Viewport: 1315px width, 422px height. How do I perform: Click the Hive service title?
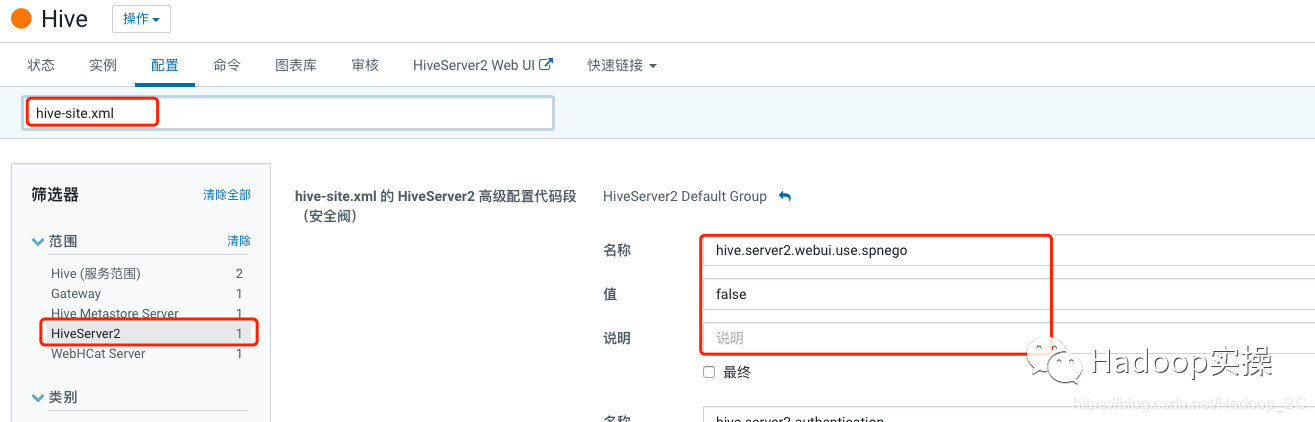click(x=65, y=19)
